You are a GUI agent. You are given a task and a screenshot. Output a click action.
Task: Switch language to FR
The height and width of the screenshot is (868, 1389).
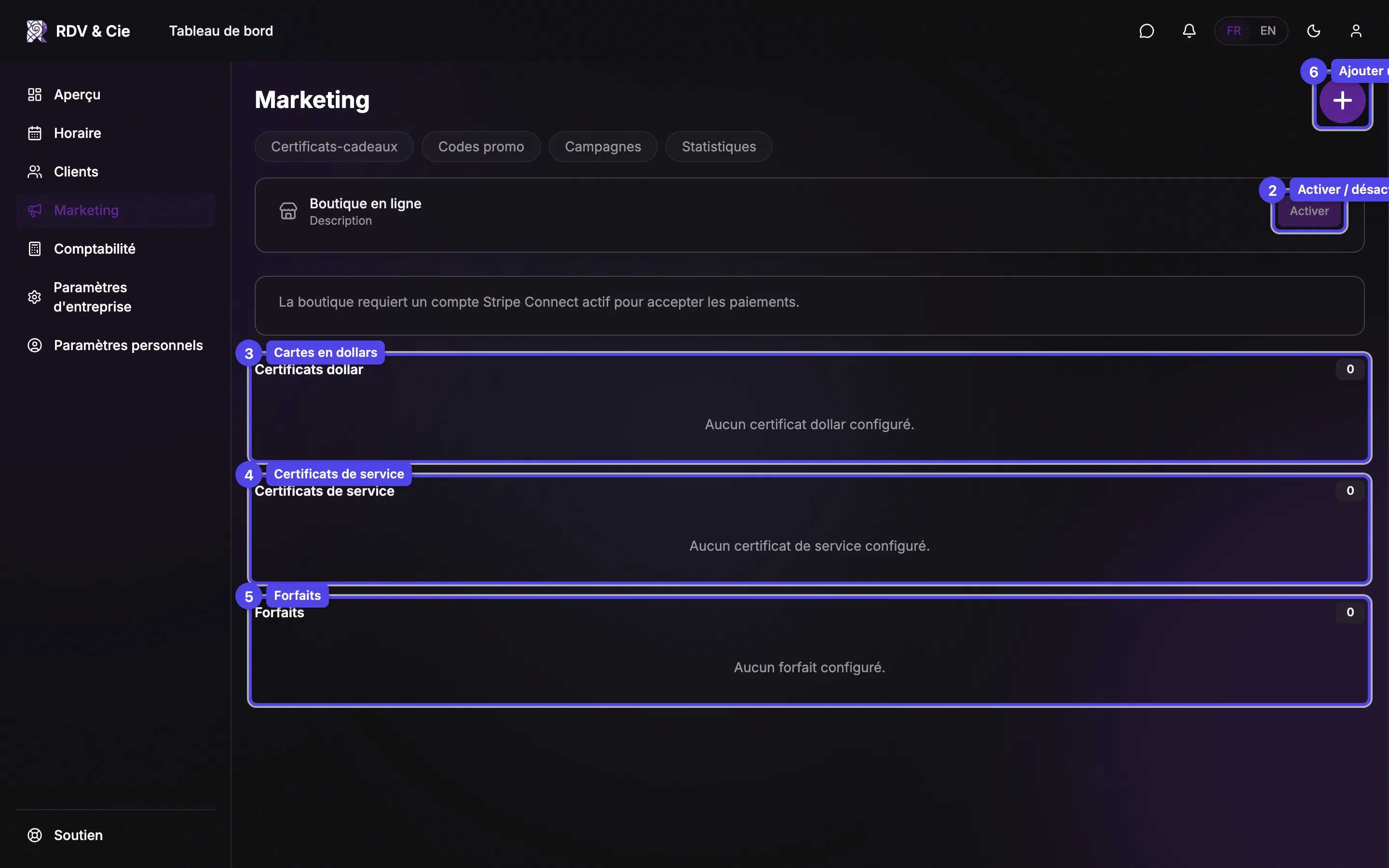(x=1233, y=31)
